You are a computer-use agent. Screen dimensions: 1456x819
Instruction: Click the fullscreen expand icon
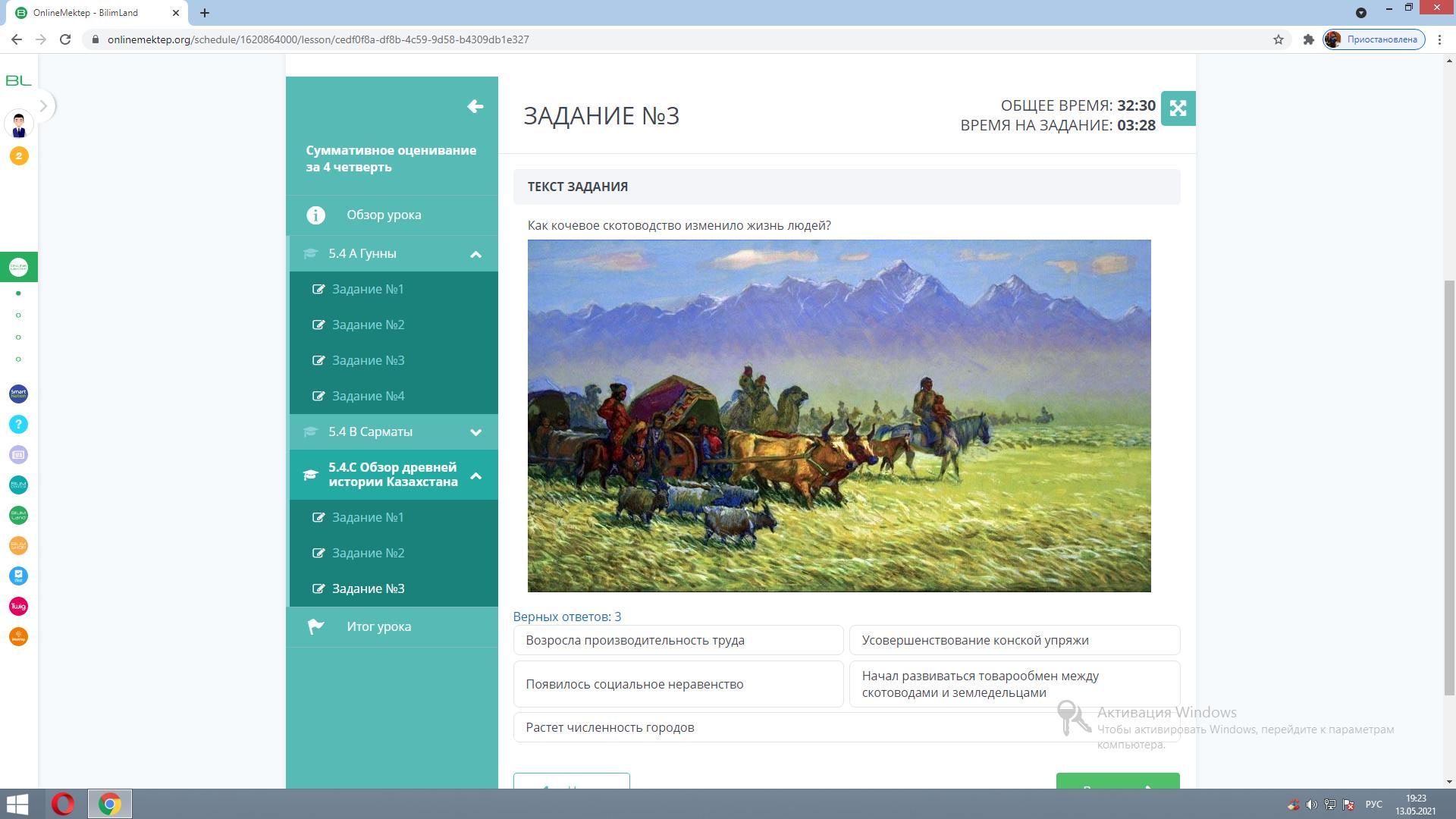1178,108
